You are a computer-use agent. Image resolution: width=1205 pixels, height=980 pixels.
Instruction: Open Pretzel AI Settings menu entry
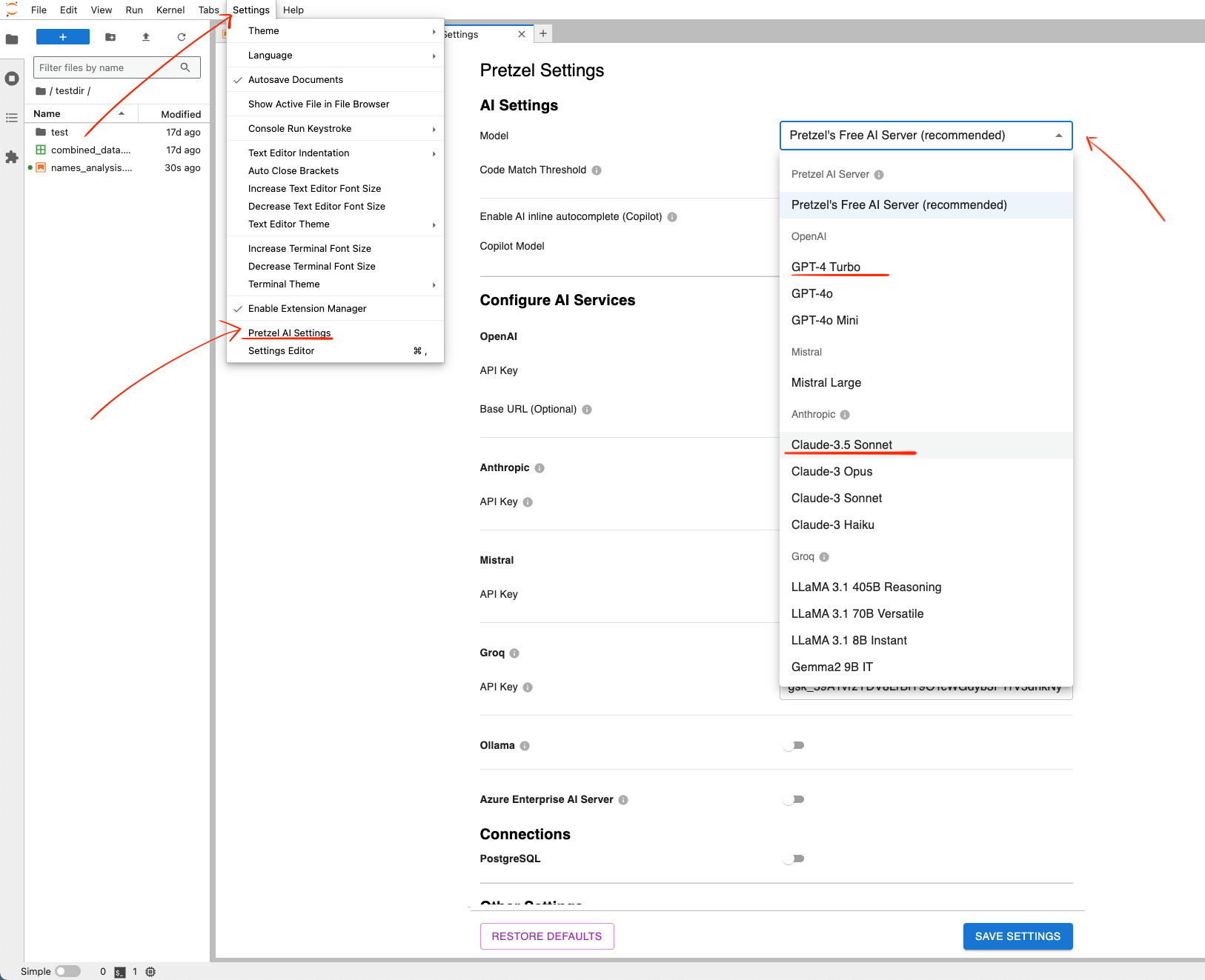(x=290, y=333)
